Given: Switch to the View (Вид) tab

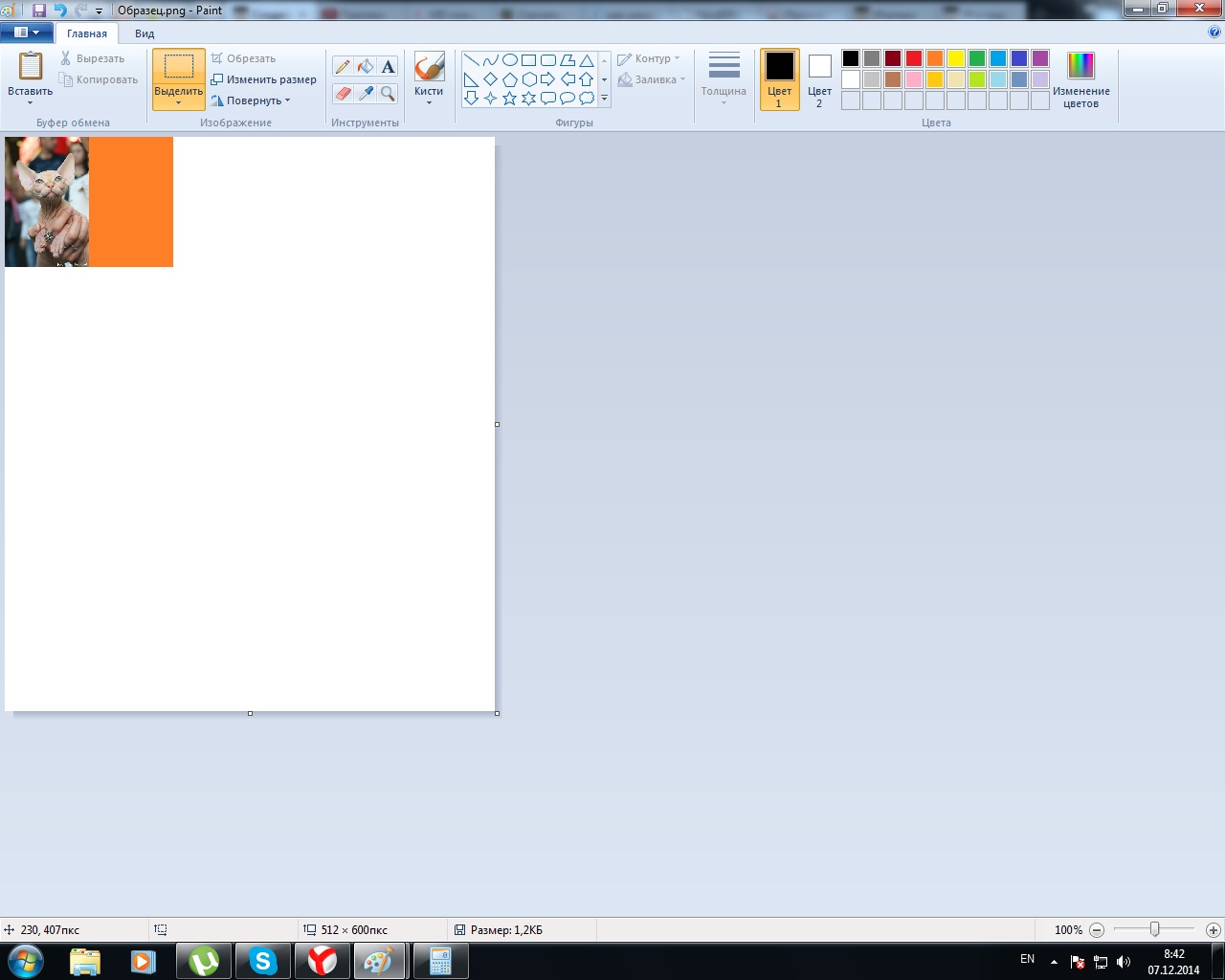Looking at the screenshot, I should point(145,33).
